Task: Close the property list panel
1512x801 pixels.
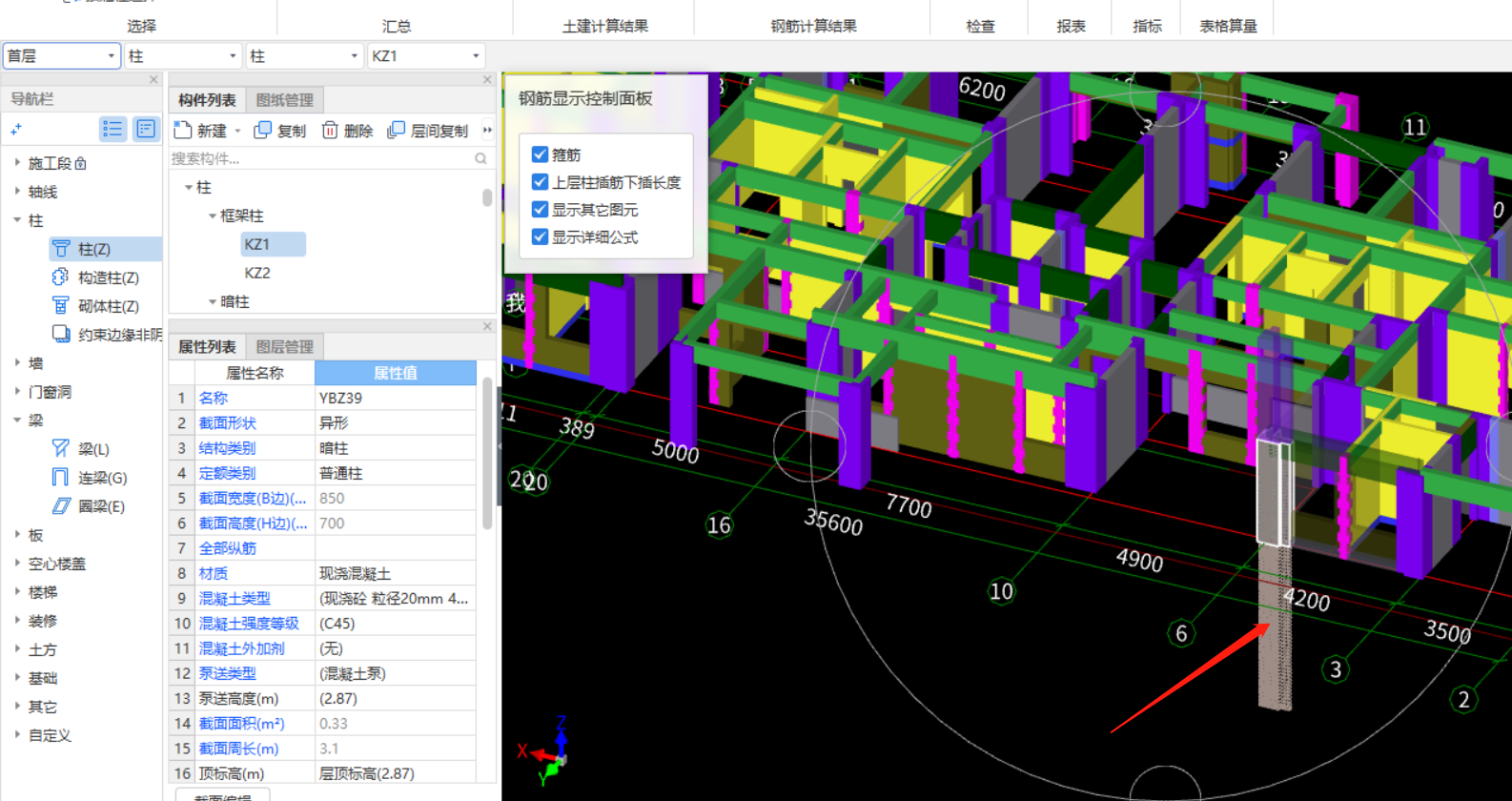Action: coord(487,326)
